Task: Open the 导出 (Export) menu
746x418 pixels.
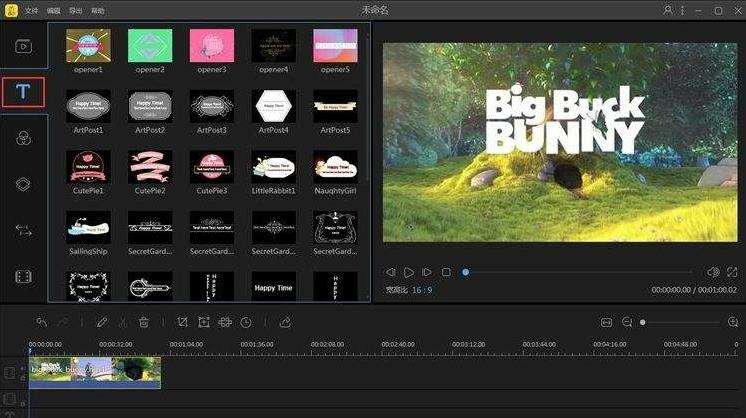Action: coord(76,10)
